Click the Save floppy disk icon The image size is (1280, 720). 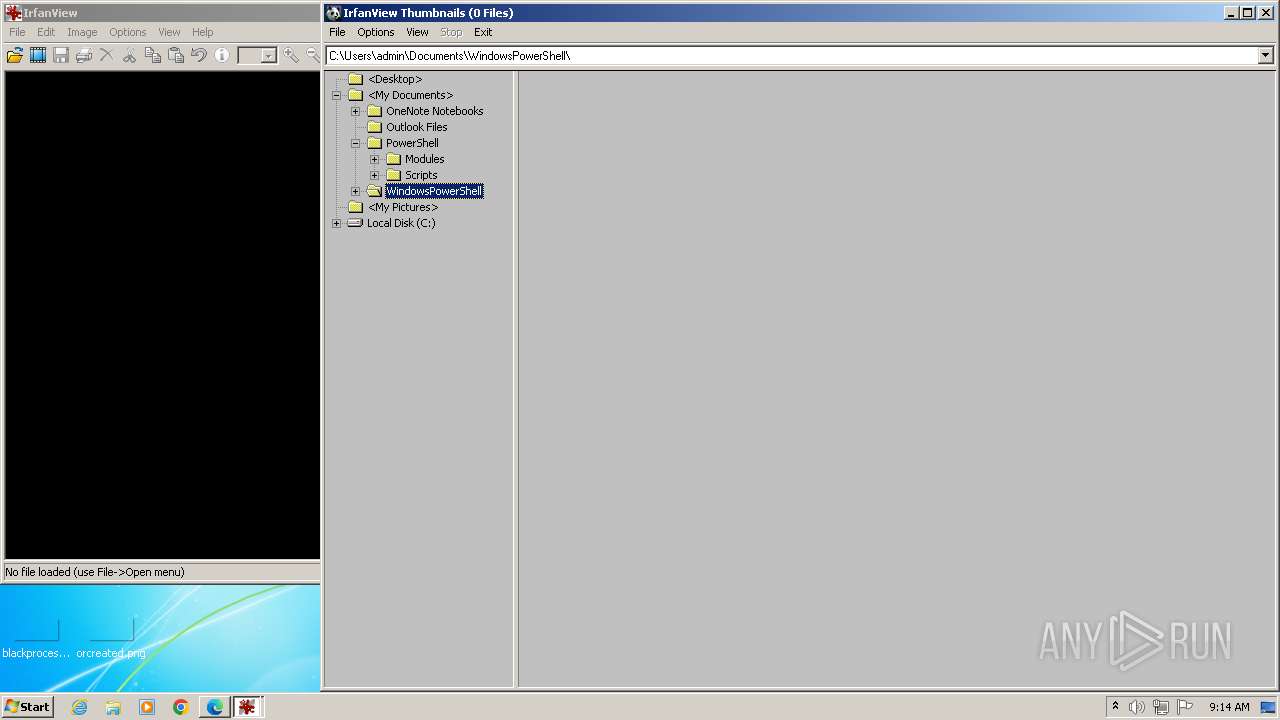[x=61, y=56]
